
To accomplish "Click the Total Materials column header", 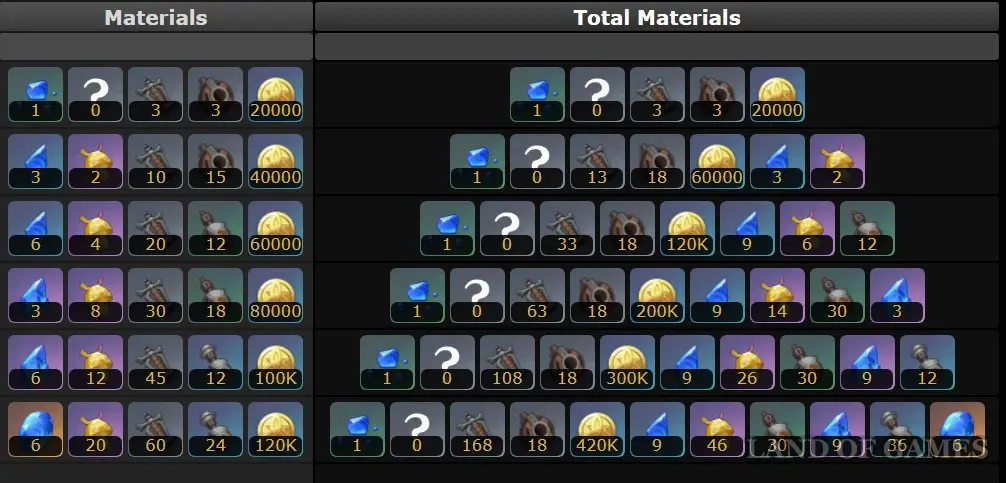I will coord(657,17).
